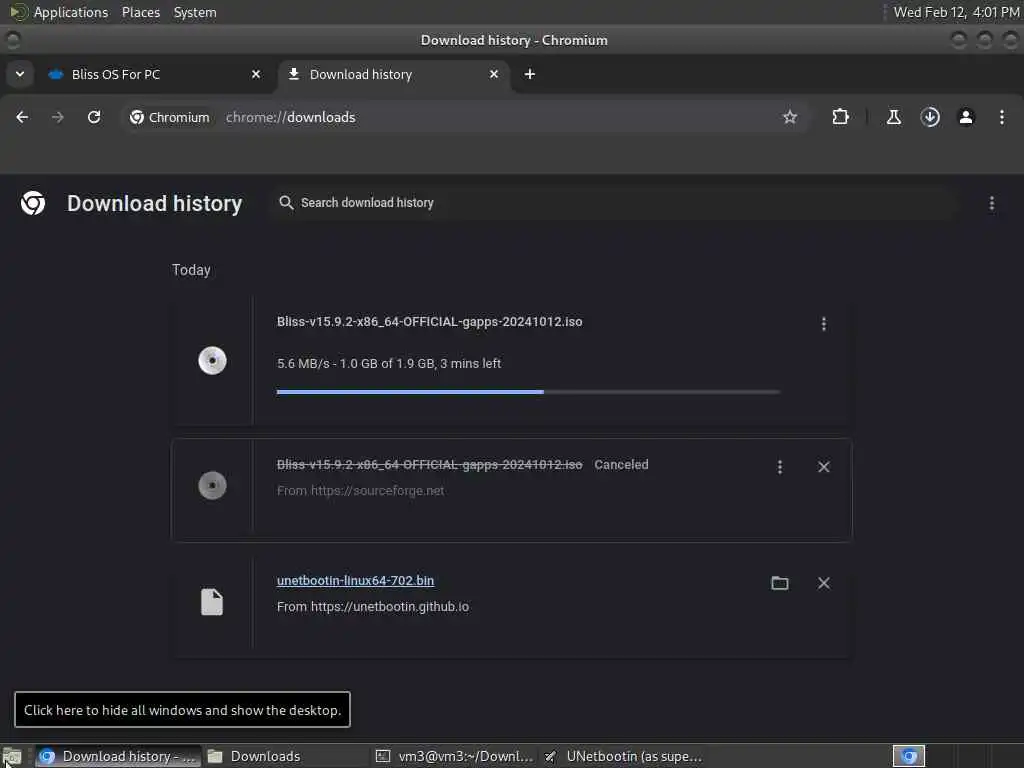Select the Download history tab
Image resolution: width=1024 pixels, height=768 pixels.
click(394, 74)
